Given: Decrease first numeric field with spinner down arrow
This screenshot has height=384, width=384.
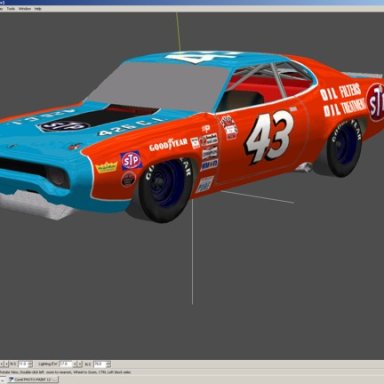Looking at the screenshot, I should (x=30, y=366).
